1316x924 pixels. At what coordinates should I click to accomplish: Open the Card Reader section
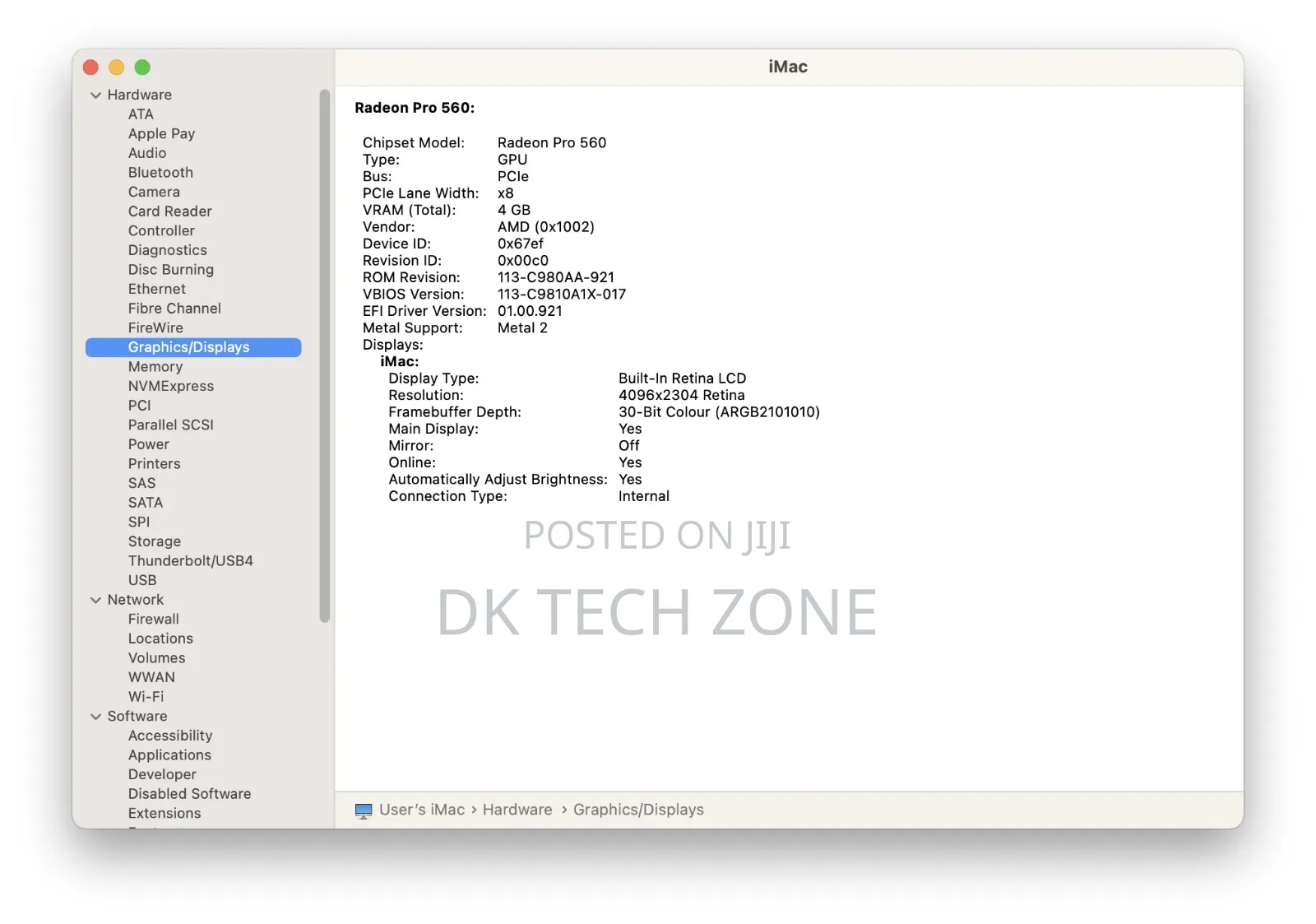169,211
